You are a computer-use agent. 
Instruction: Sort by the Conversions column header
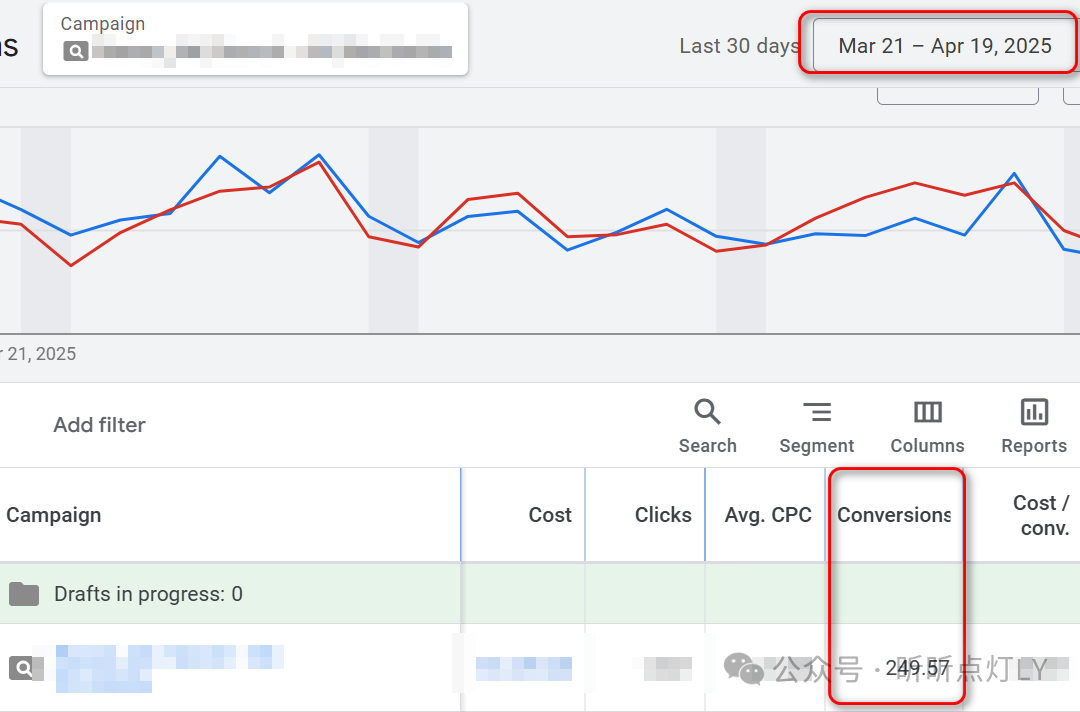[x=894, y=515]
